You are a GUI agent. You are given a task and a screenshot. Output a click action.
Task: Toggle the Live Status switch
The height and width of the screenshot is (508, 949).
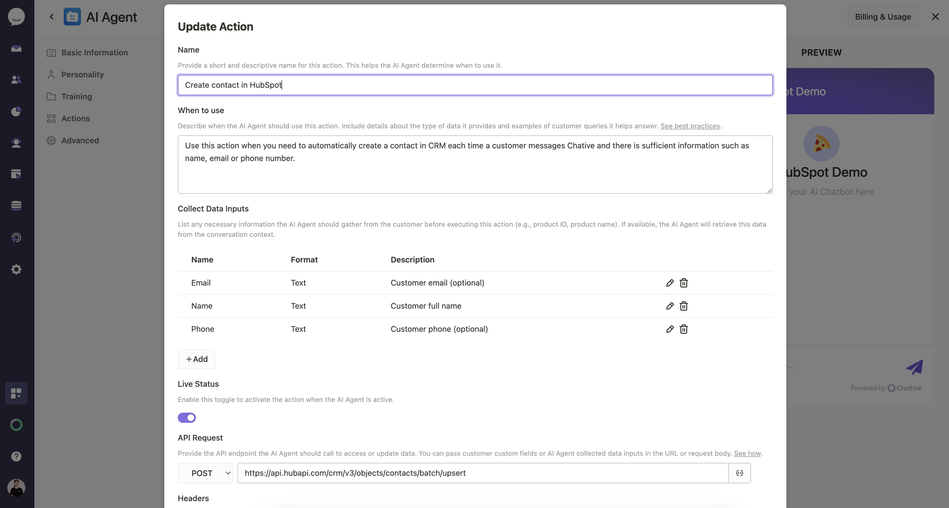click(x=186, y=418)
